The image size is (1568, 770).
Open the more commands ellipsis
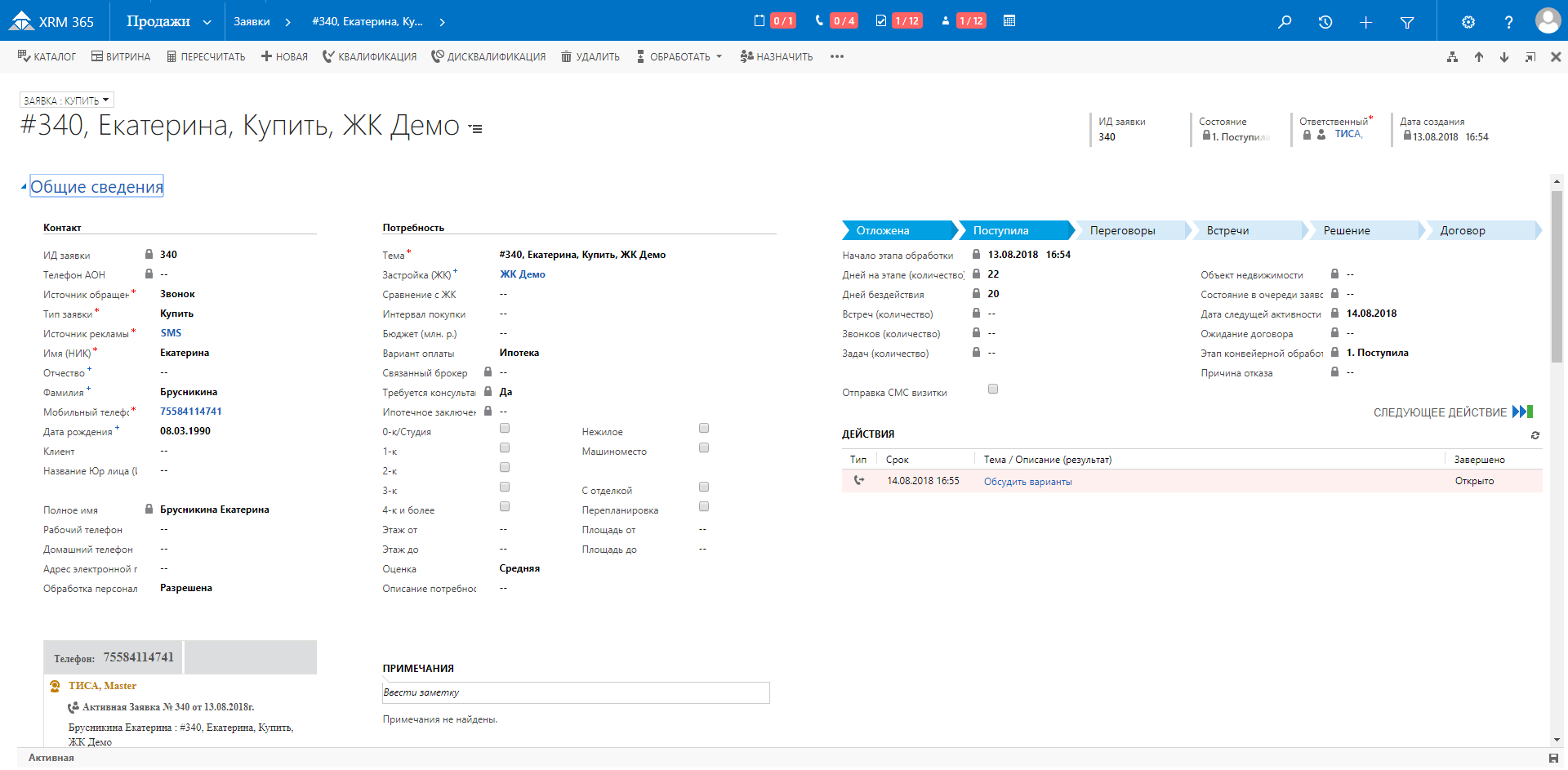tap(837, 56)
